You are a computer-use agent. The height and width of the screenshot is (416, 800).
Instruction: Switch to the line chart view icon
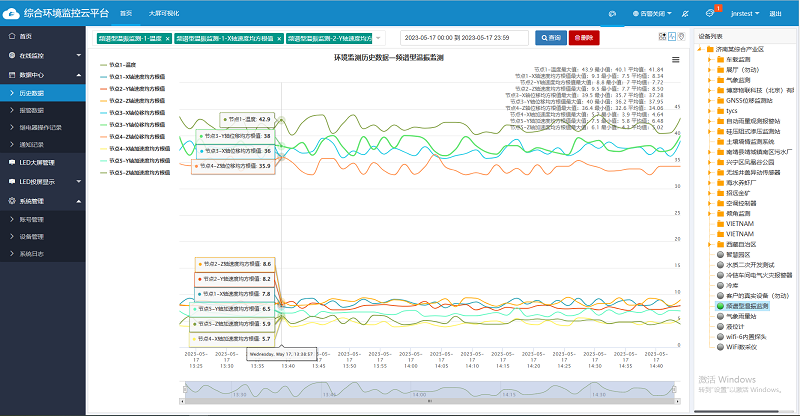(x=672, y=37)
